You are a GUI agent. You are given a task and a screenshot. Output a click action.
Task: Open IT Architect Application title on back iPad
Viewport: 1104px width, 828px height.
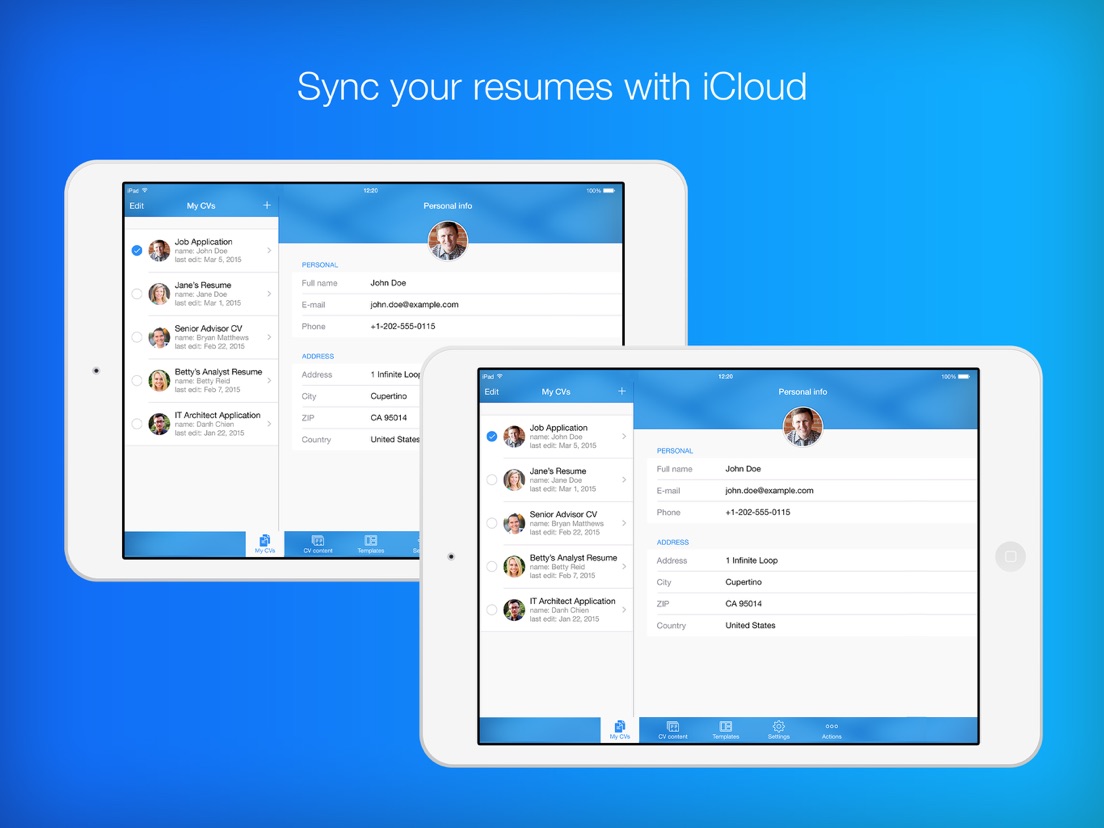click(218, 415)
